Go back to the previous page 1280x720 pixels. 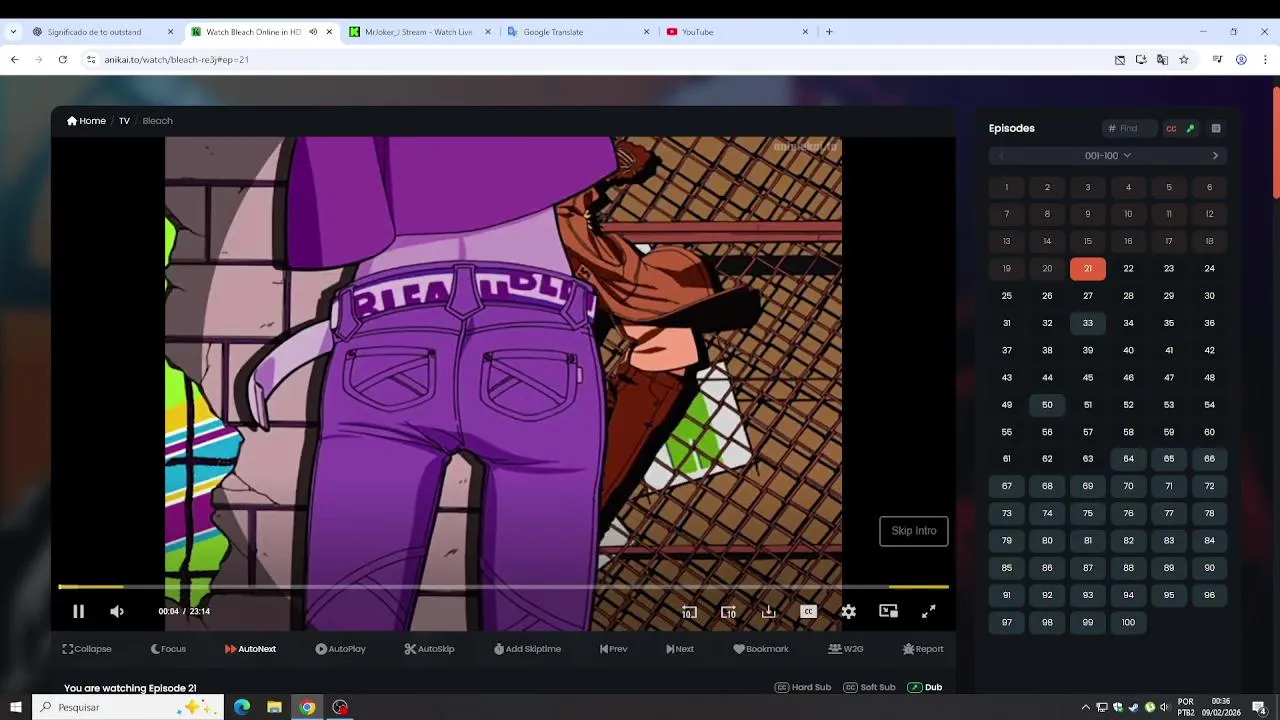pyautogui.click(x=15, y=60)
